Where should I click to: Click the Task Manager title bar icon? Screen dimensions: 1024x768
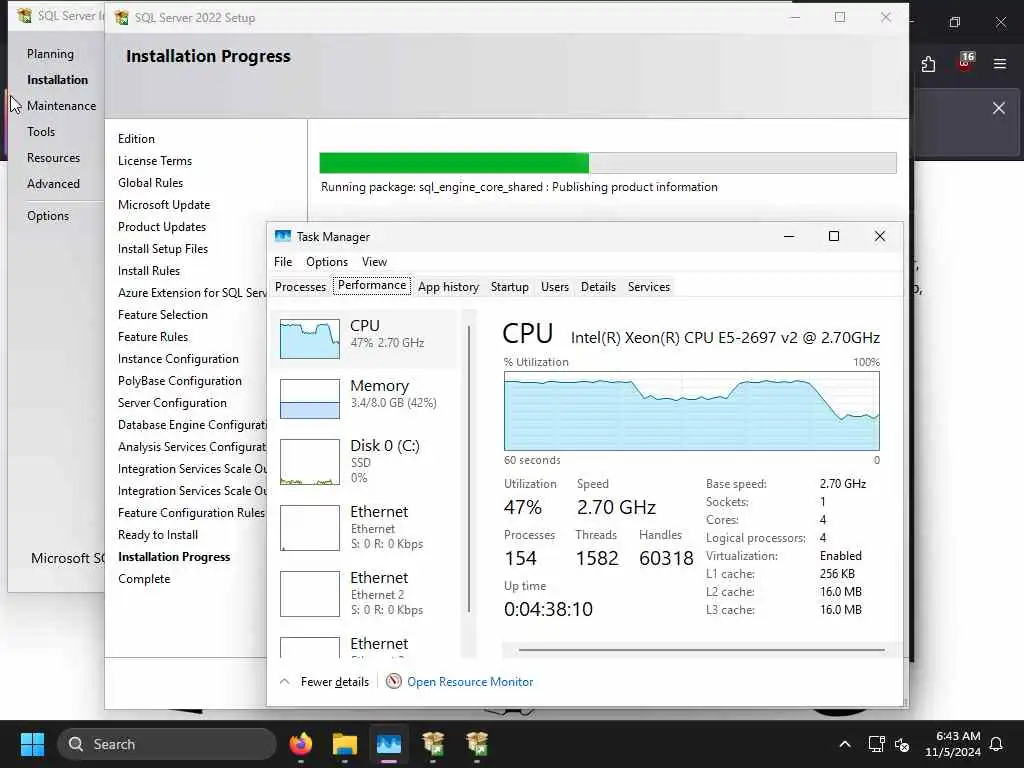click(283, 236)
